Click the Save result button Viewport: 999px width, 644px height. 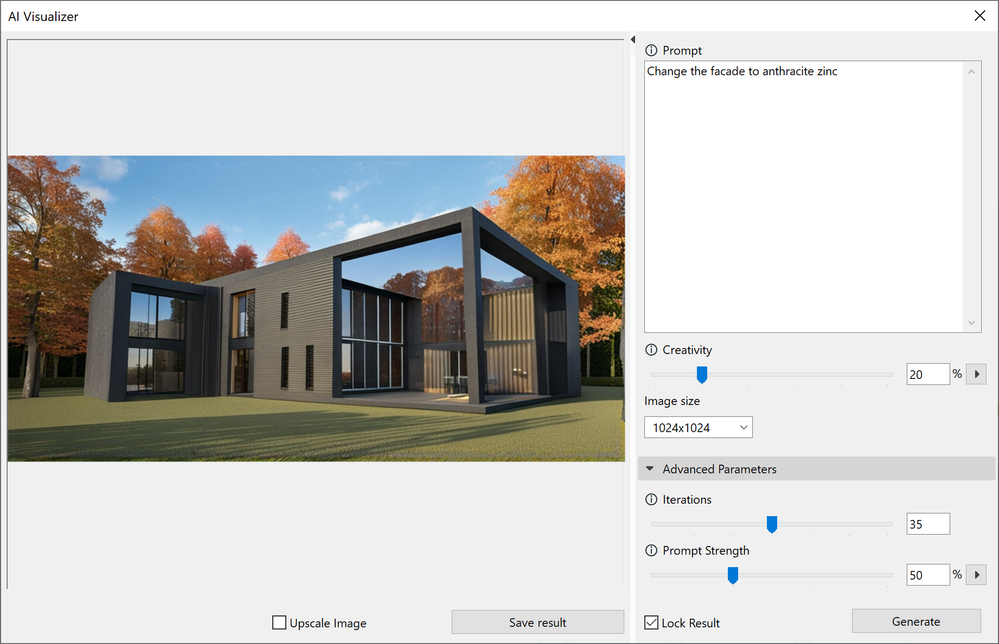(538, 622)
